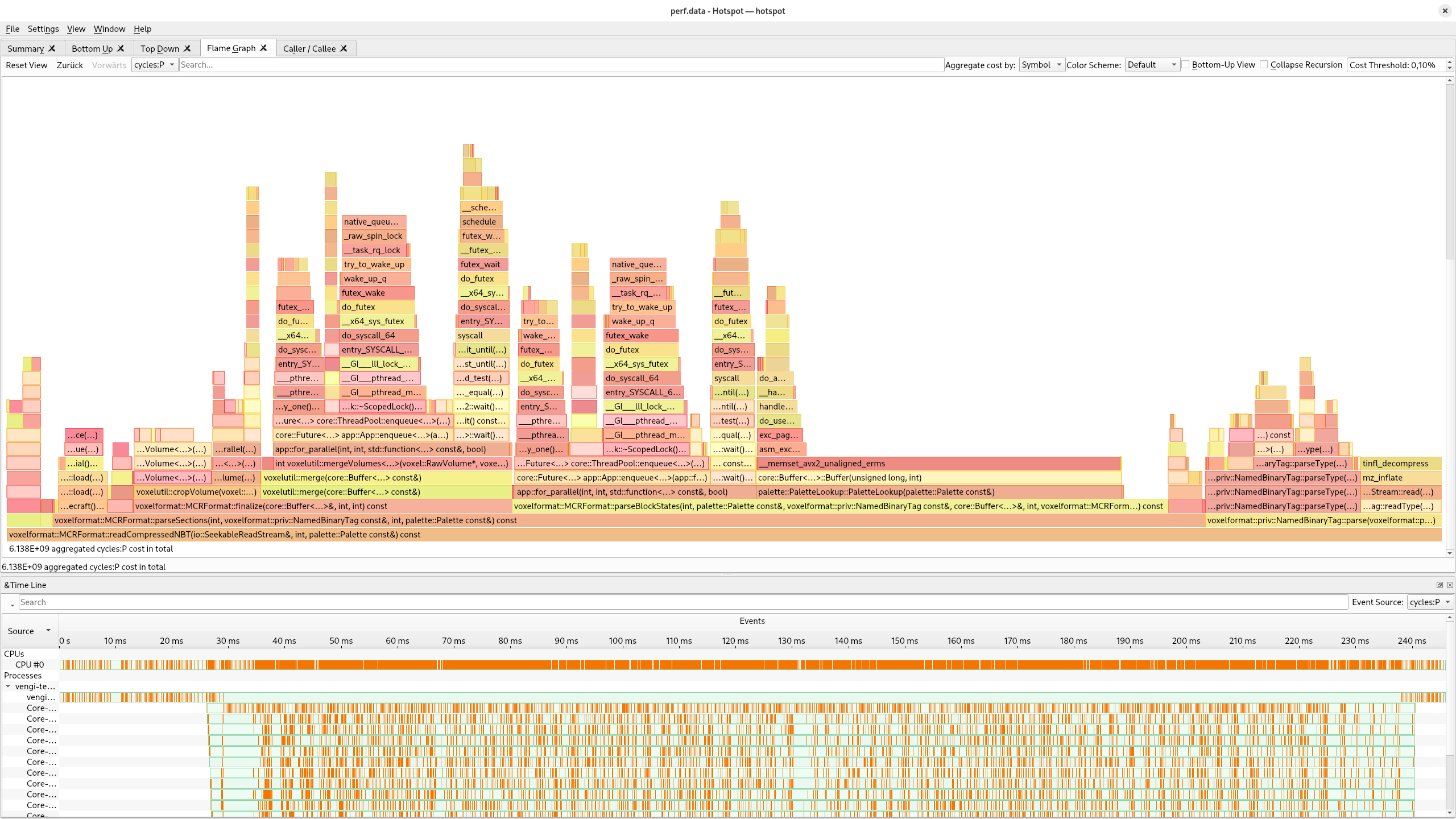Viewport: 1456px width, 819px height.
Task: Click the flame graph Search field
Action: point(561,65)
